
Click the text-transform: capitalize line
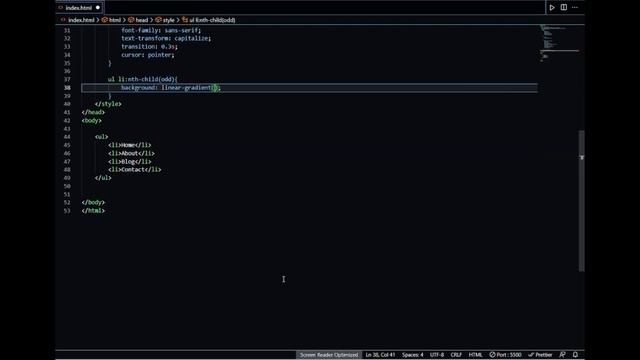(x=166, y=38)
